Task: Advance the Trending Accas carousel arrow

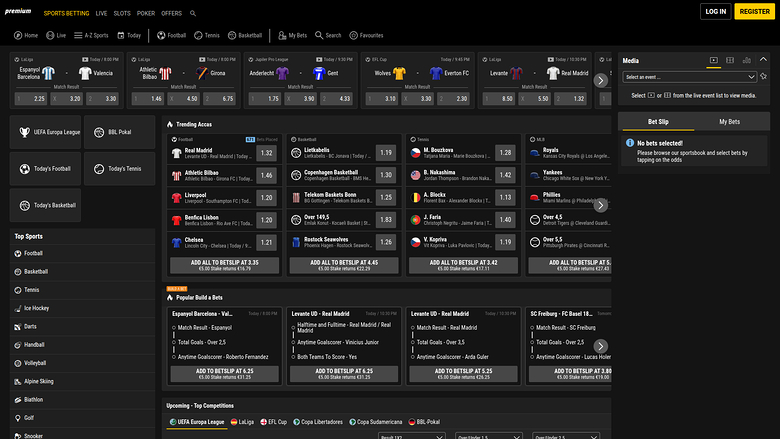Action: (600, 205)
